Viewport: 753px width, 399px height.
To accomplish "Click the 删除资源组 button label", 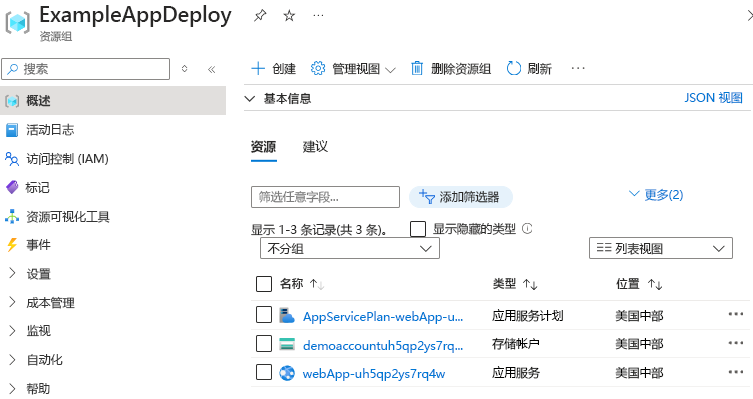I will pos(461,69).
